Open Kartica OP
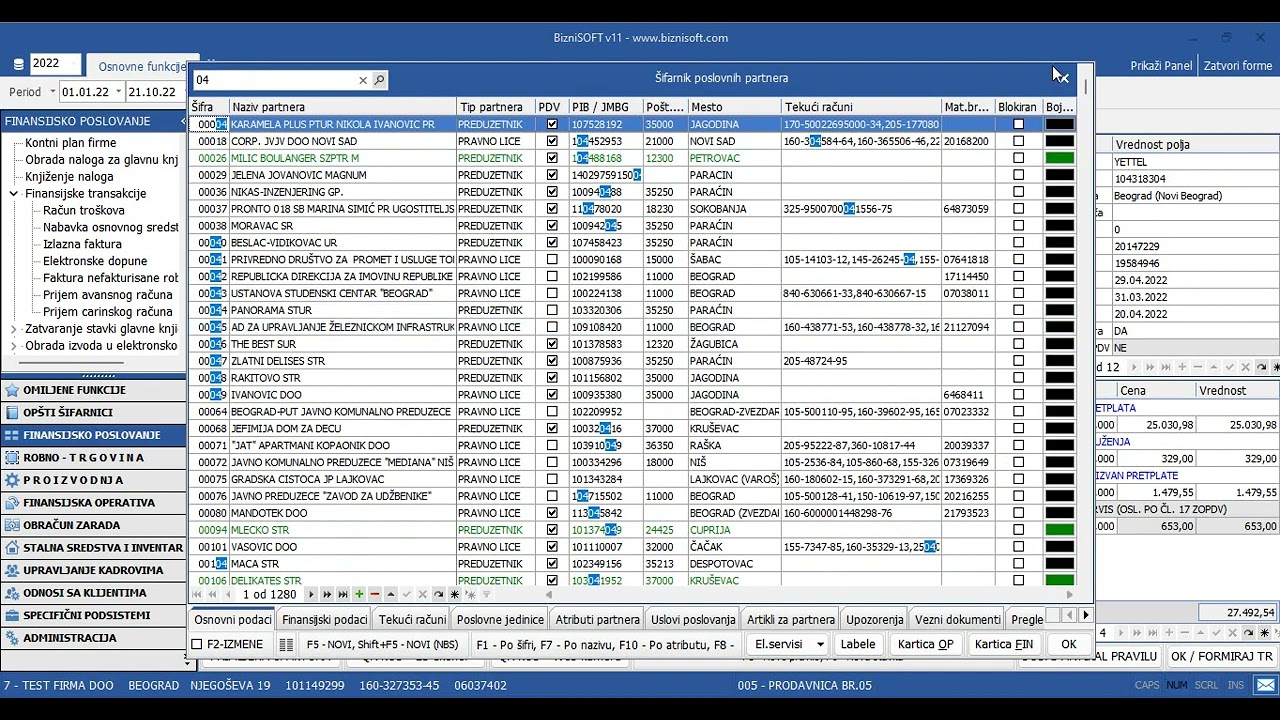The width and height of the screenshot is (1280, 720). click(x=925, y=645)
